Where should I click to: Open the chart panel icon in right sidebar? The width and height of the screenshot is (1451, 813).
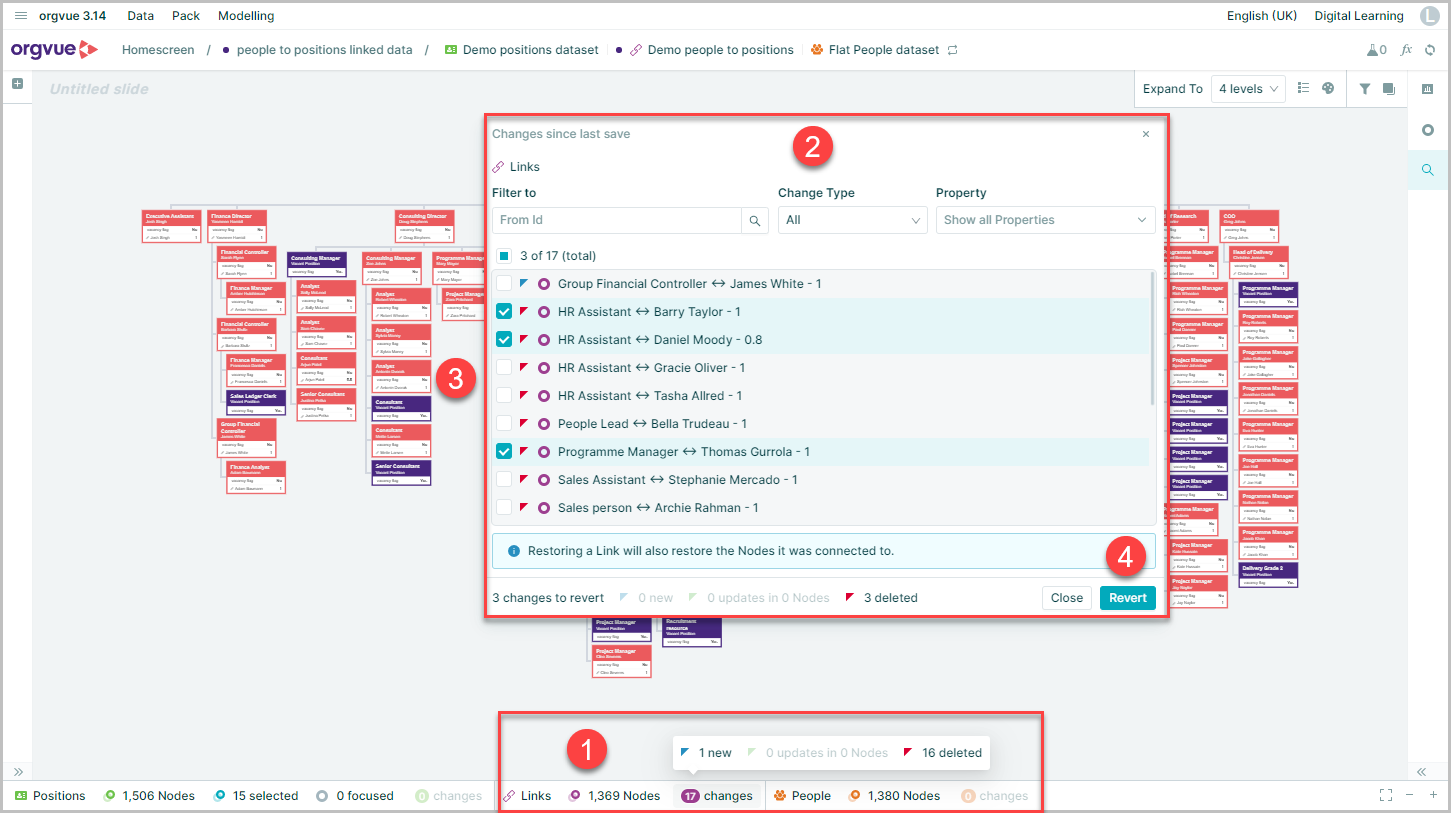(x=1428, y=89)
